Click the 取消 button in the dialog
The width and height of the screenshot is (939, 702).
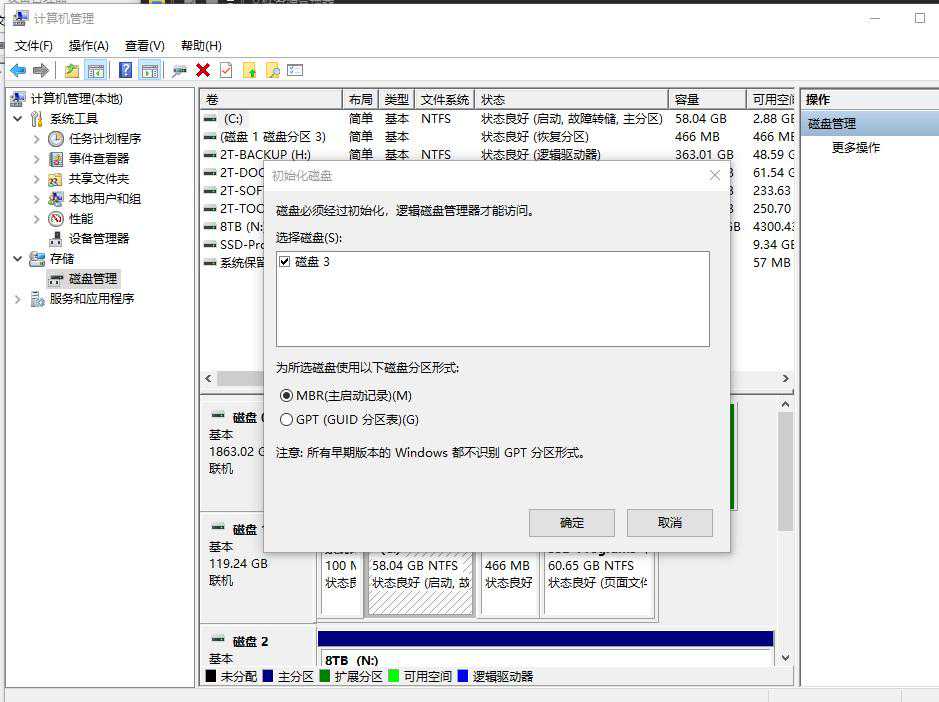669,523
